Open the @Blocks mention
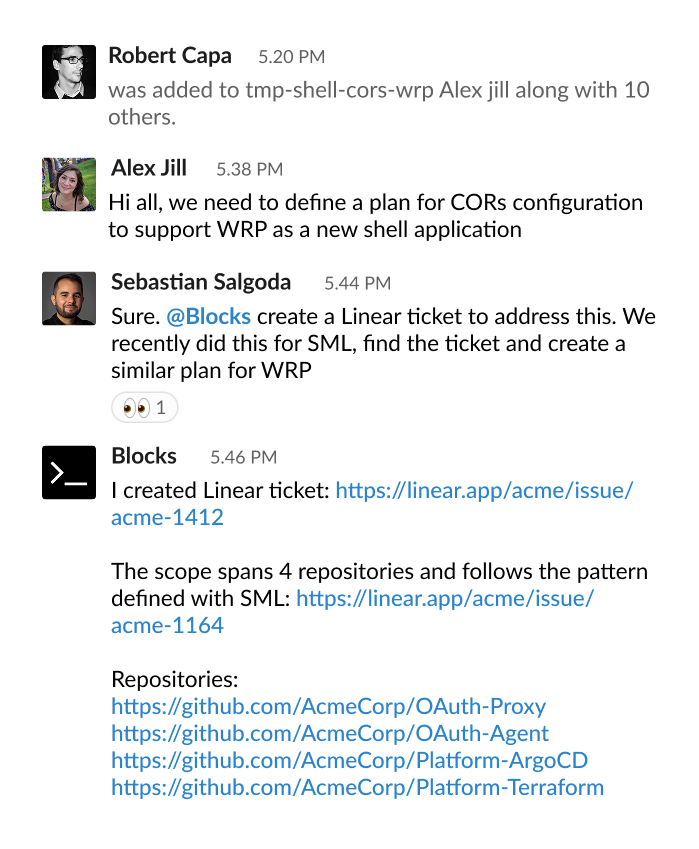 (208, 317)
